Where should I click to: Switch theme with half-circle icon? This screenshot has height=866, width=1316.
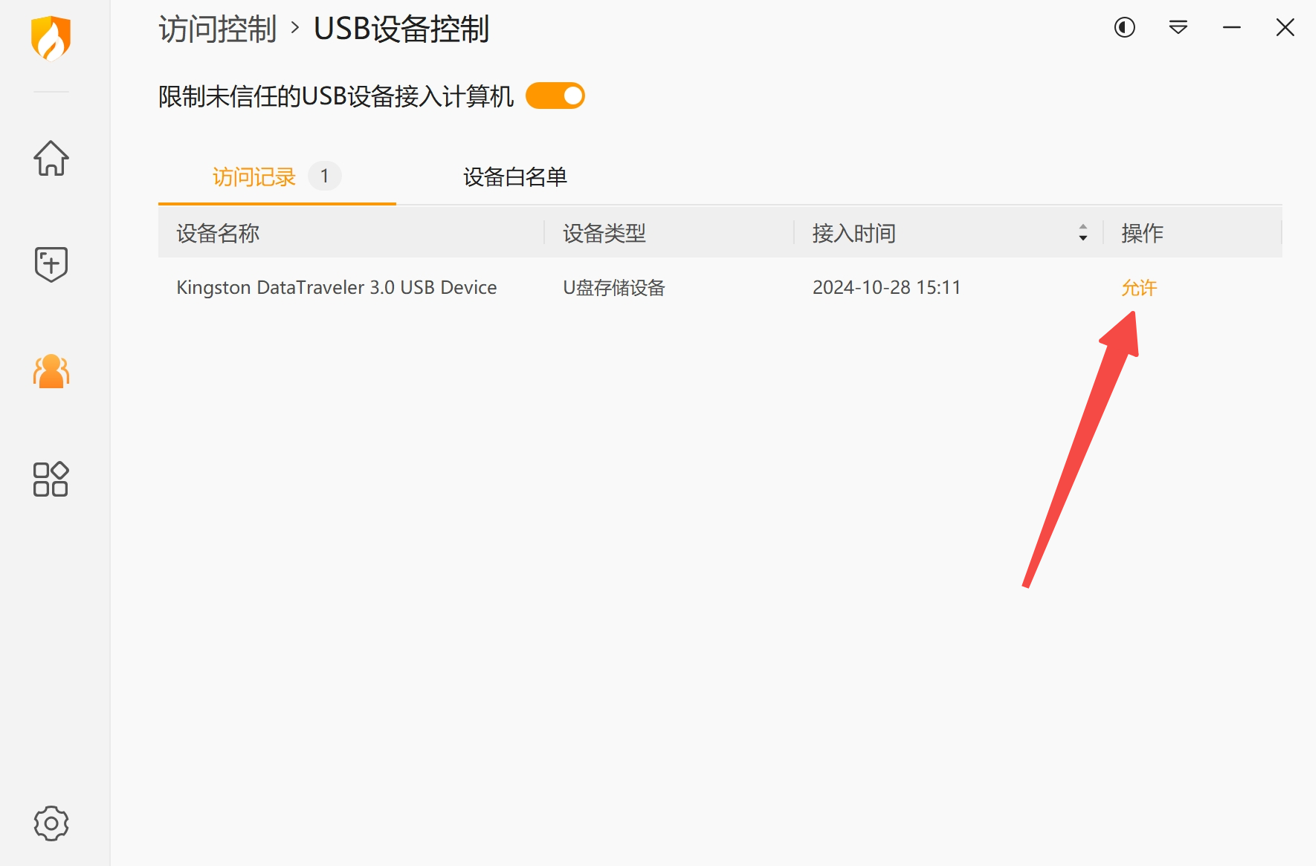coord(1125,28)
